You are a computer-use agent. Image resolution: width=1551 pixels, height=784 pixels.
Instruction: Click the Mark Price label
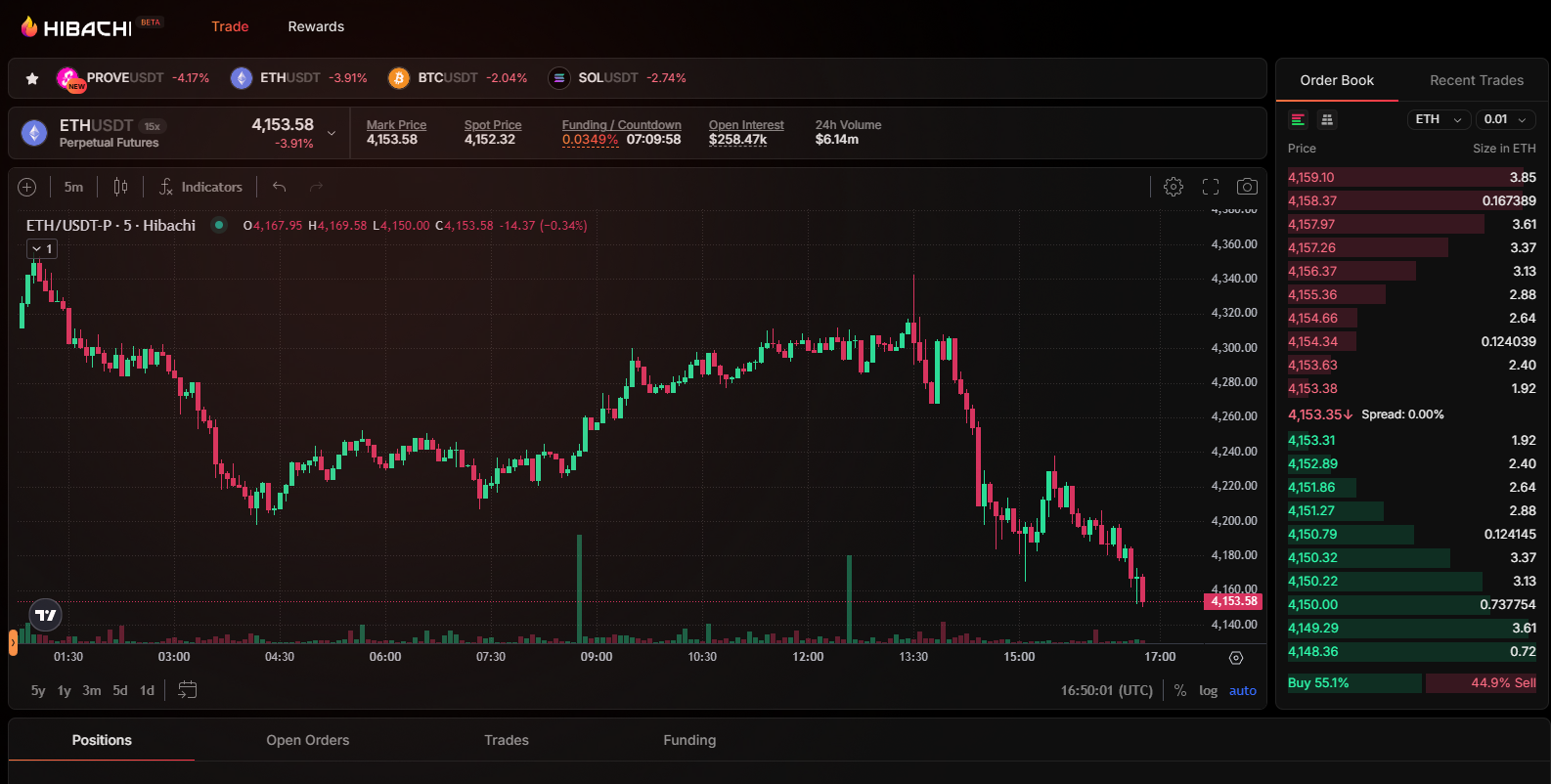click(396, 125)
